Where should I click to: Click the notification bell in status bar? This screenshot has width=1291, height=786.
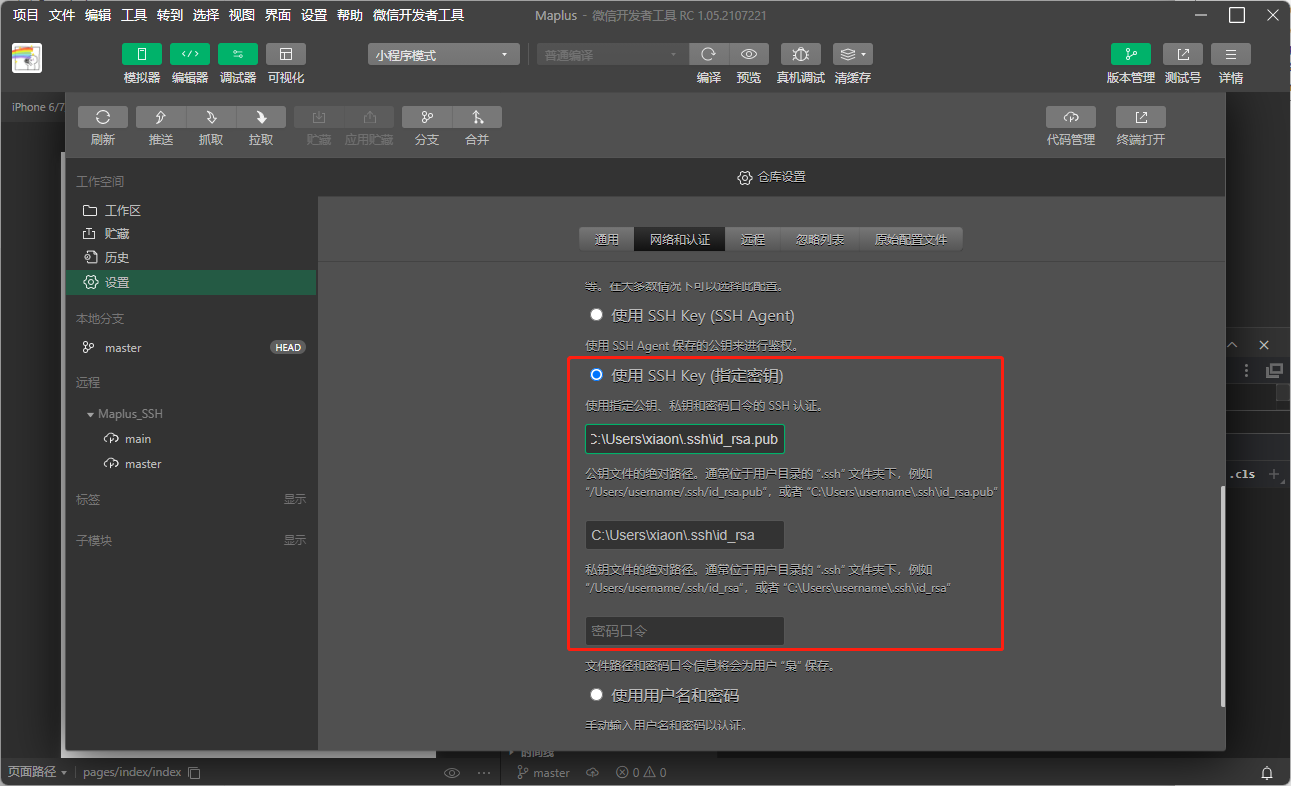click(1267, 773)
